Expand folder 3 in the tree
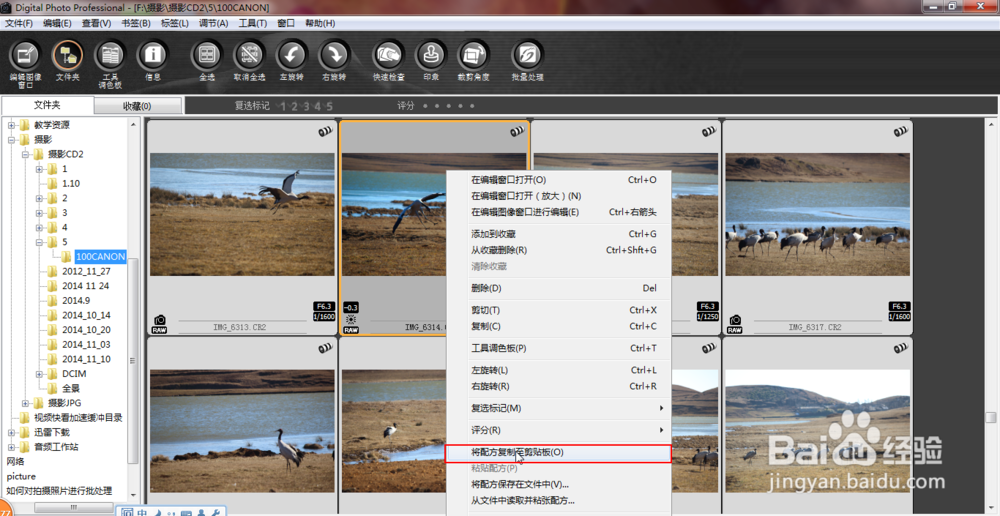The width and height of the screenshot is (1000, 516). 40,213
